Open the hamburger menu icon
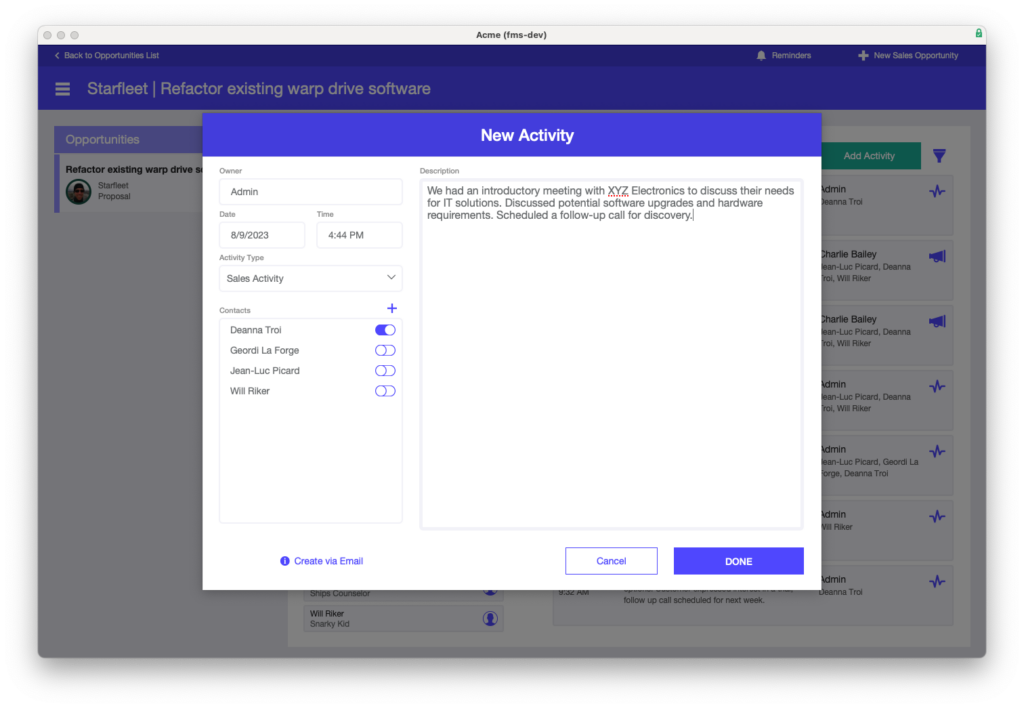This screenshot has height=708, width=1024. (x=63, y=89)
